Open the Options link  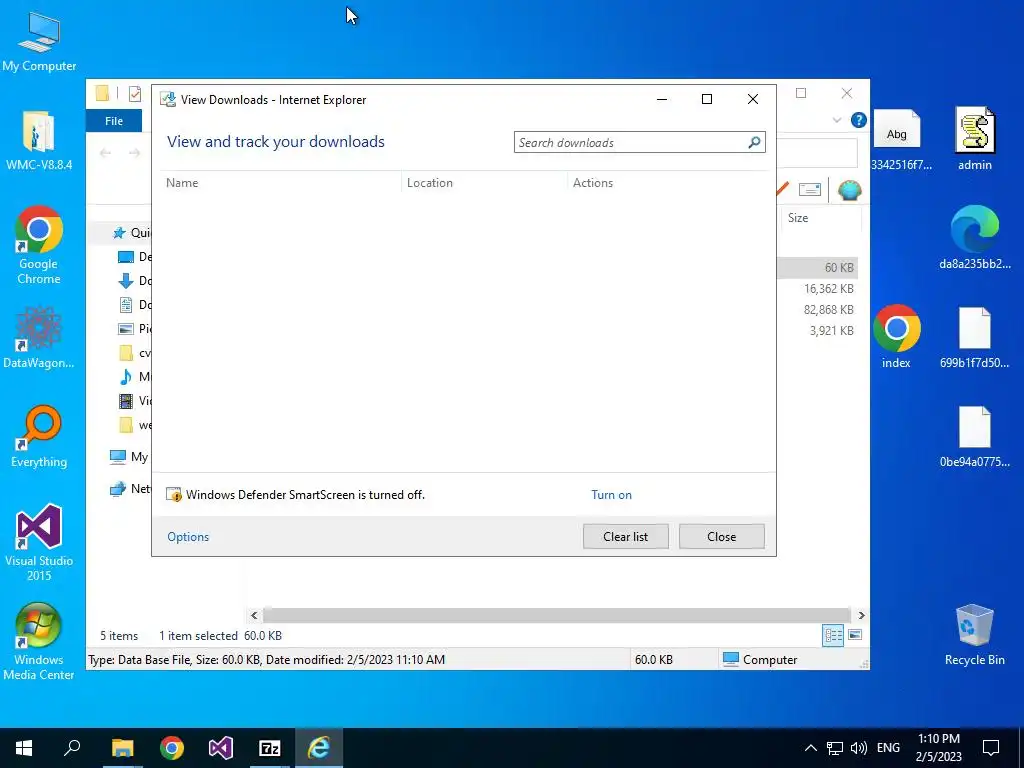pyautogui.click(x=188, y=537)
